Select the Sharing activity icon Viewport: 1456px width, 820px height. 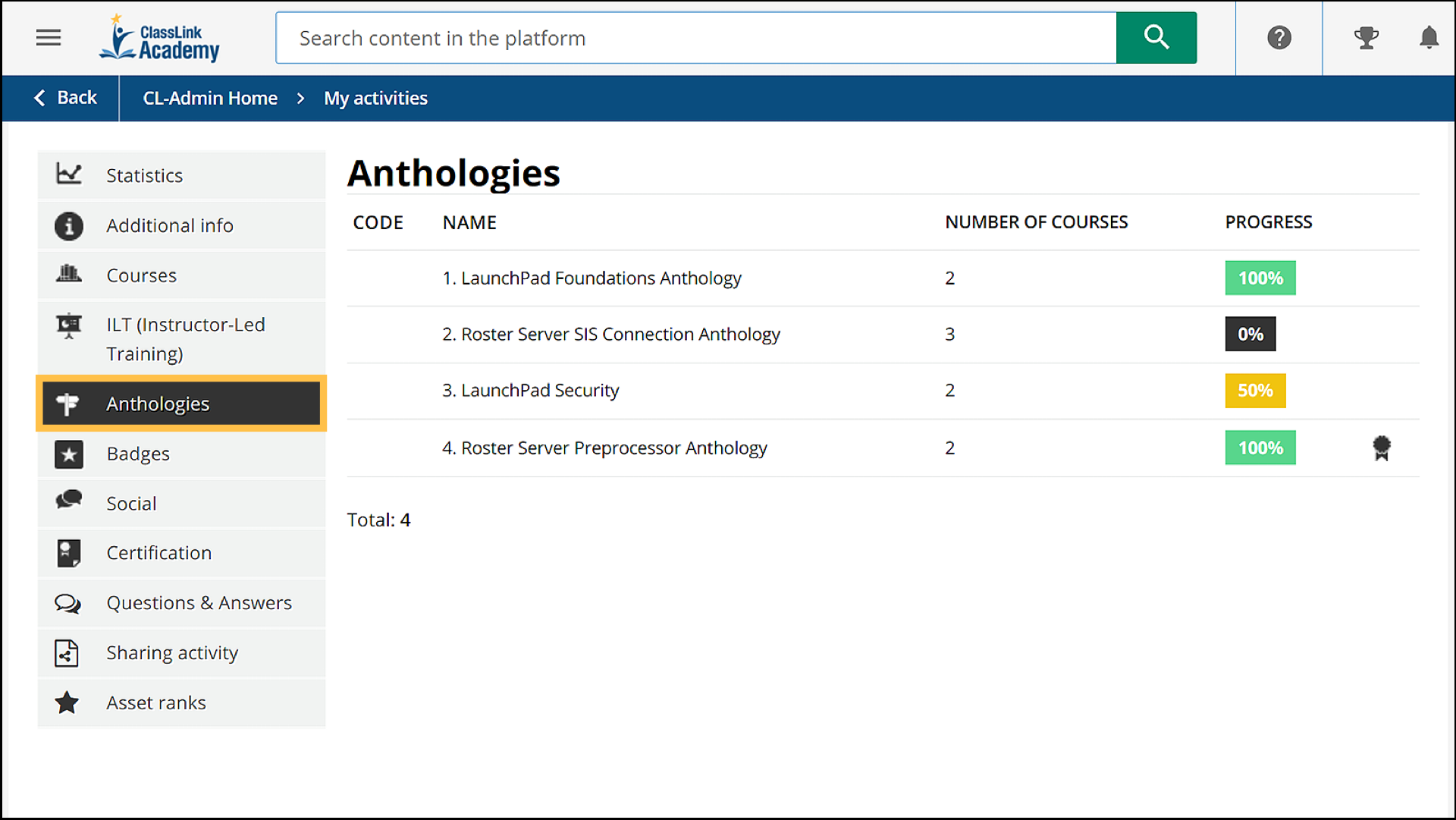point(67,652)
